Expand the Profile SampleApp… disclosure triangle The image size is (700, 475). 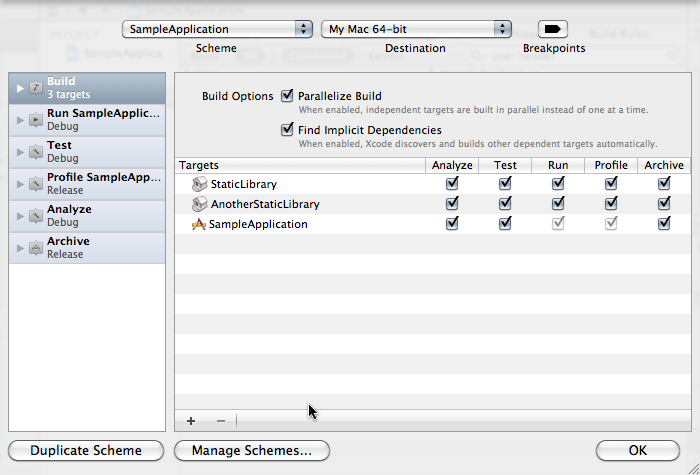click(20, 184)
